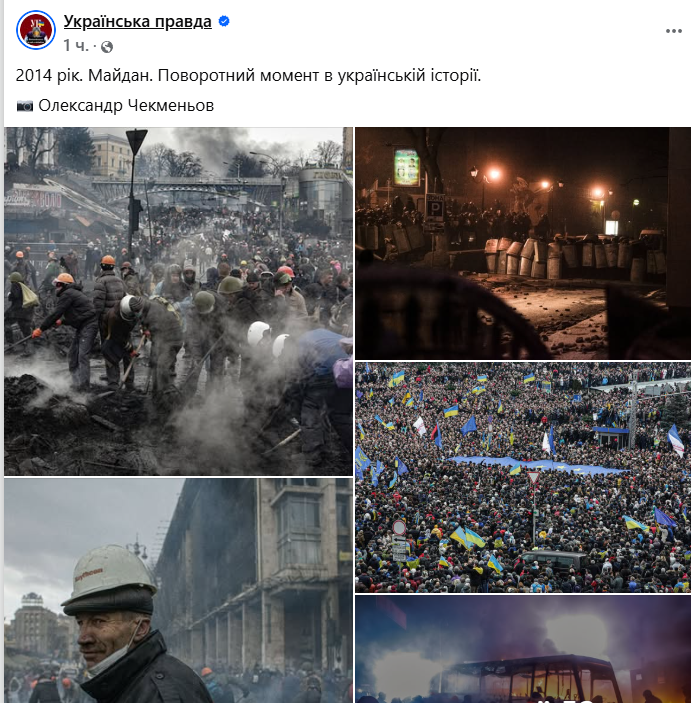Open the three-dot post options menu
Screen dimensions: 691x703
(x=674, y=31)
